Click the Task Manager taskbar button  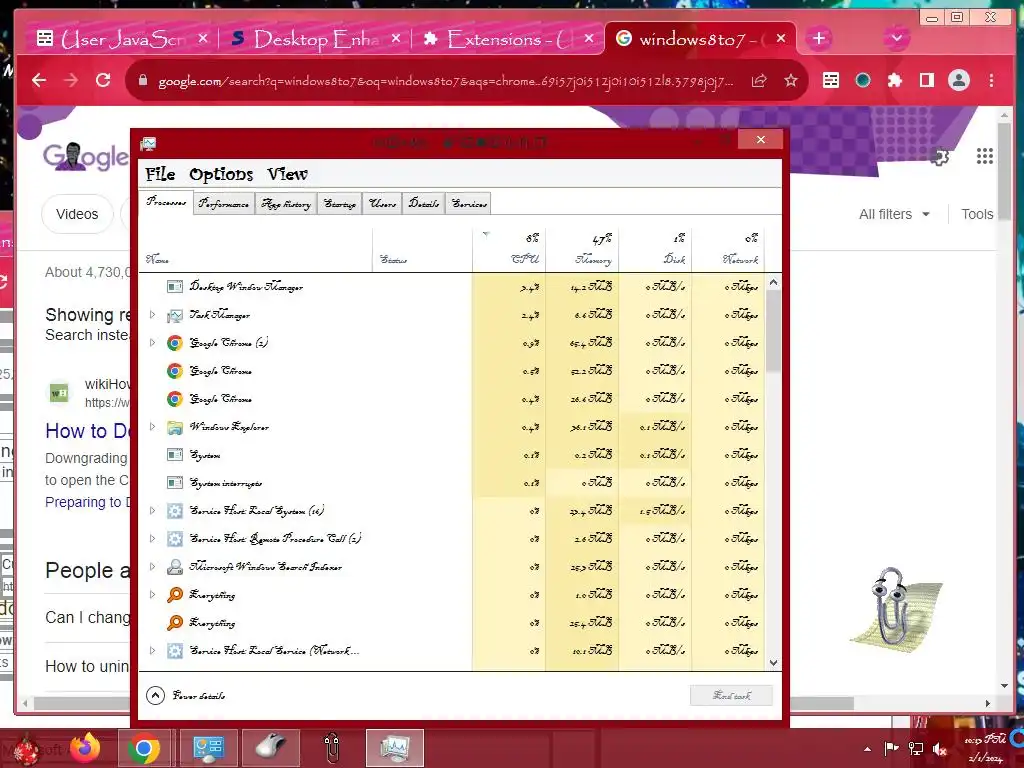tap(394, 748)
